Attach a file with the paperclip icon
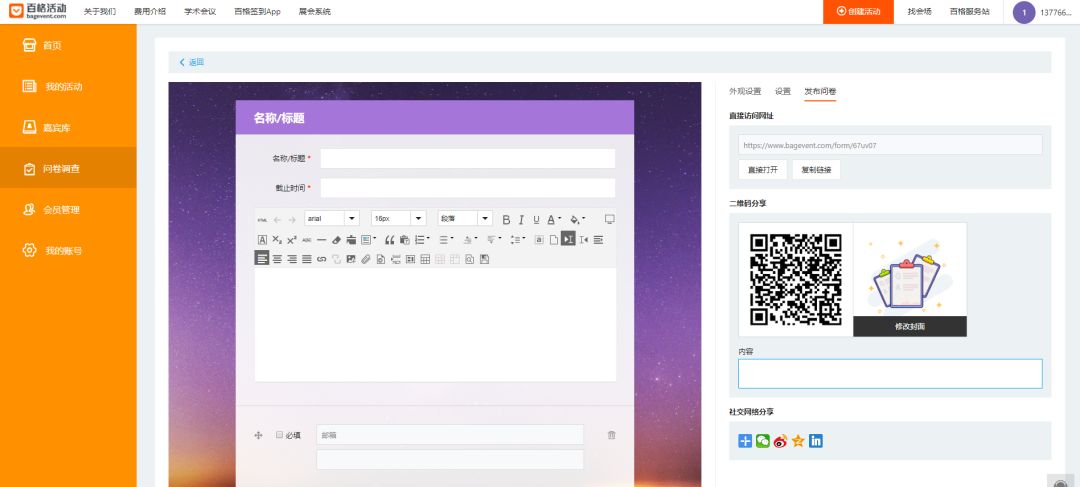Image resolution: width=1080 pixels, height=487 pixels. 366,260
